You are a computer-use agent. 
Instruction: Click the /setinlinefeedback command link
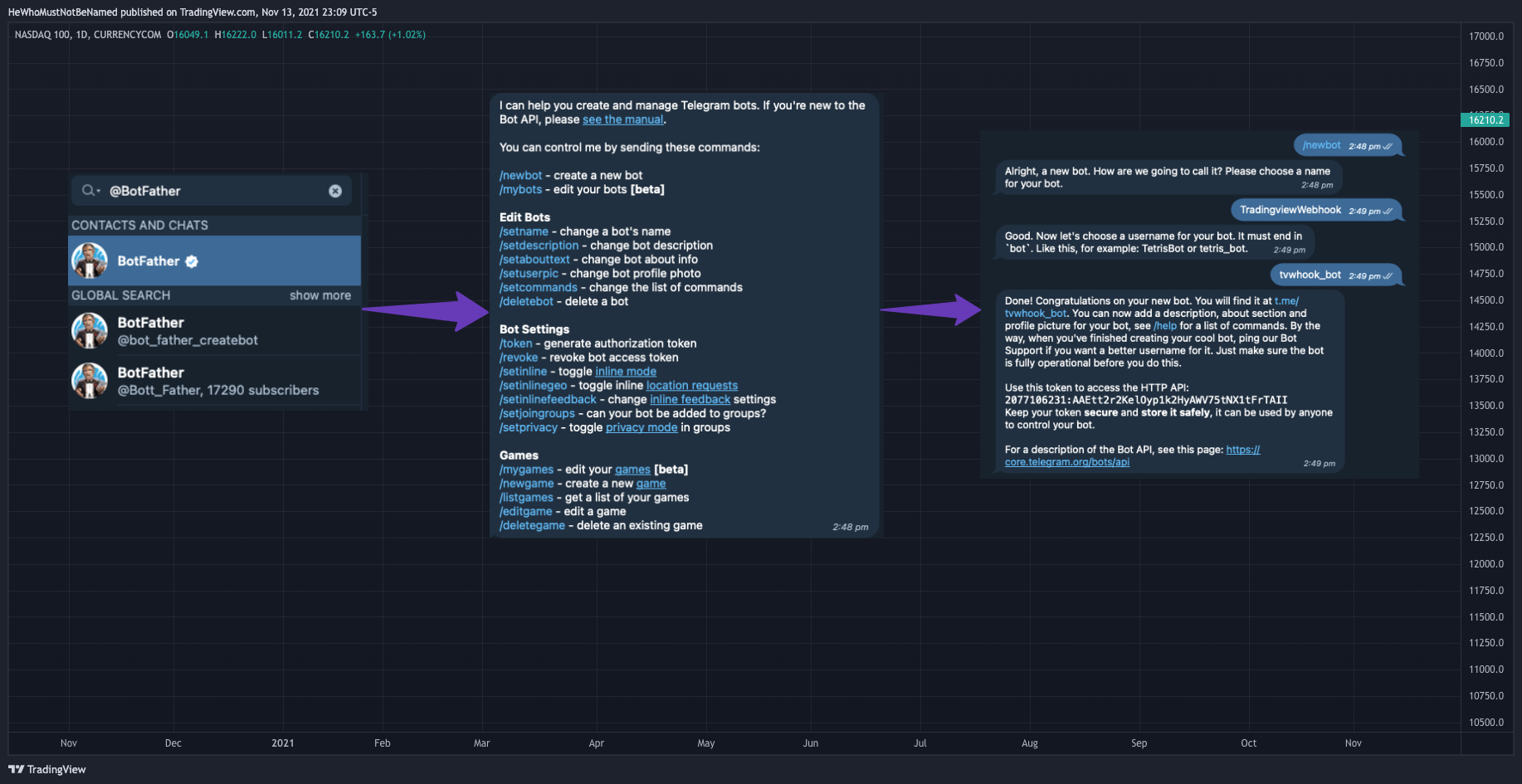[548, 400]
